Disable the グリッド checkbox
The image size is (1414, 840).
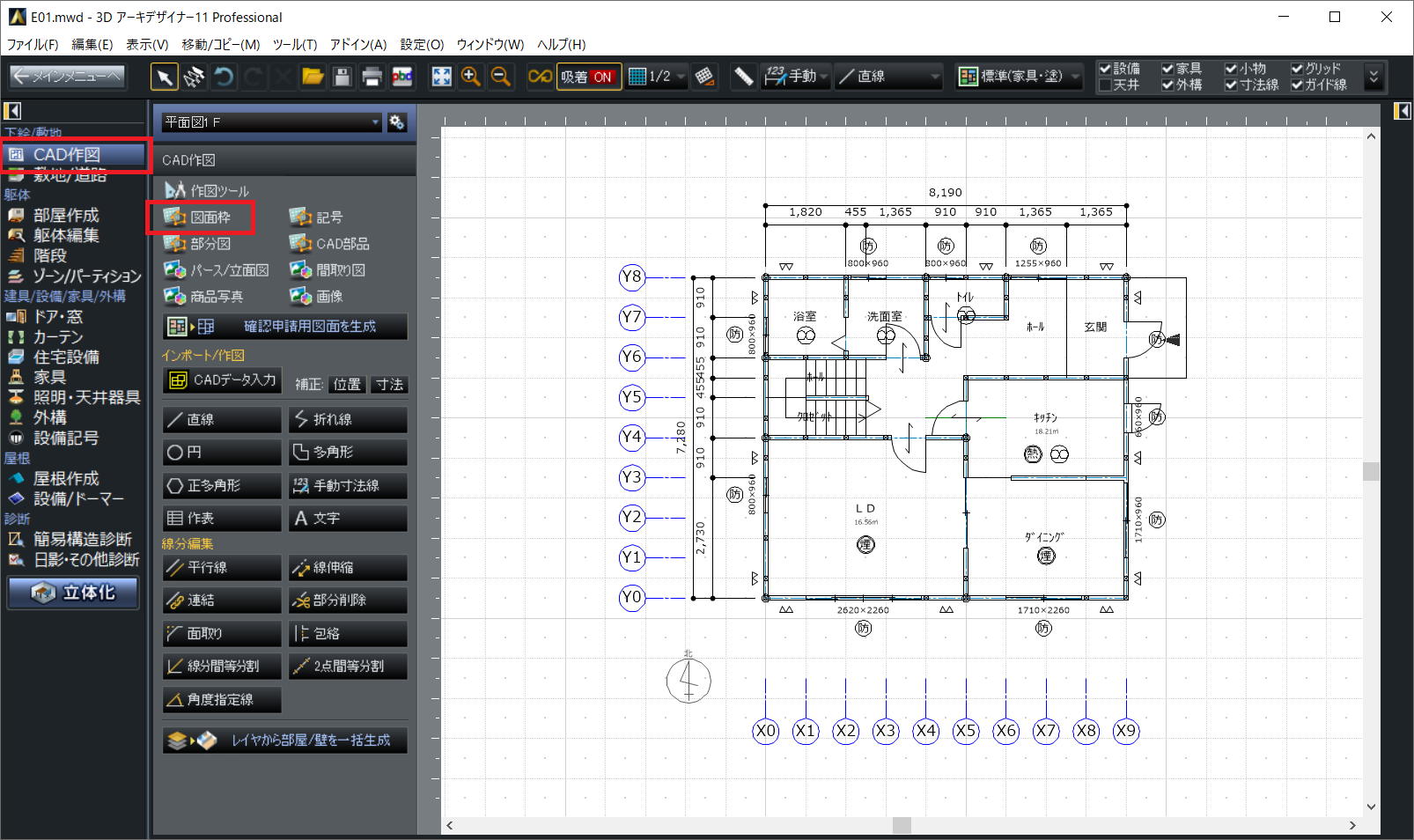pos(1297,69)
